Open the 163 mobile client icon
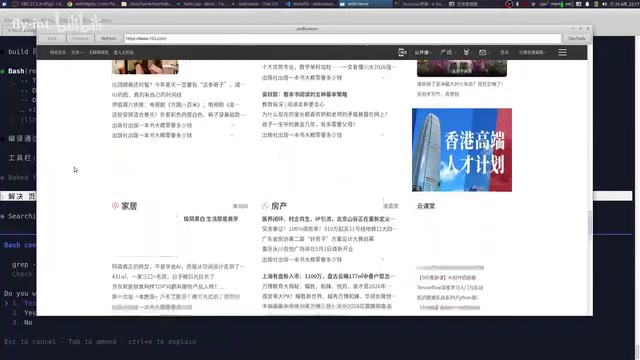The height and width of the screenshot is (360, 640). point(402,52)
